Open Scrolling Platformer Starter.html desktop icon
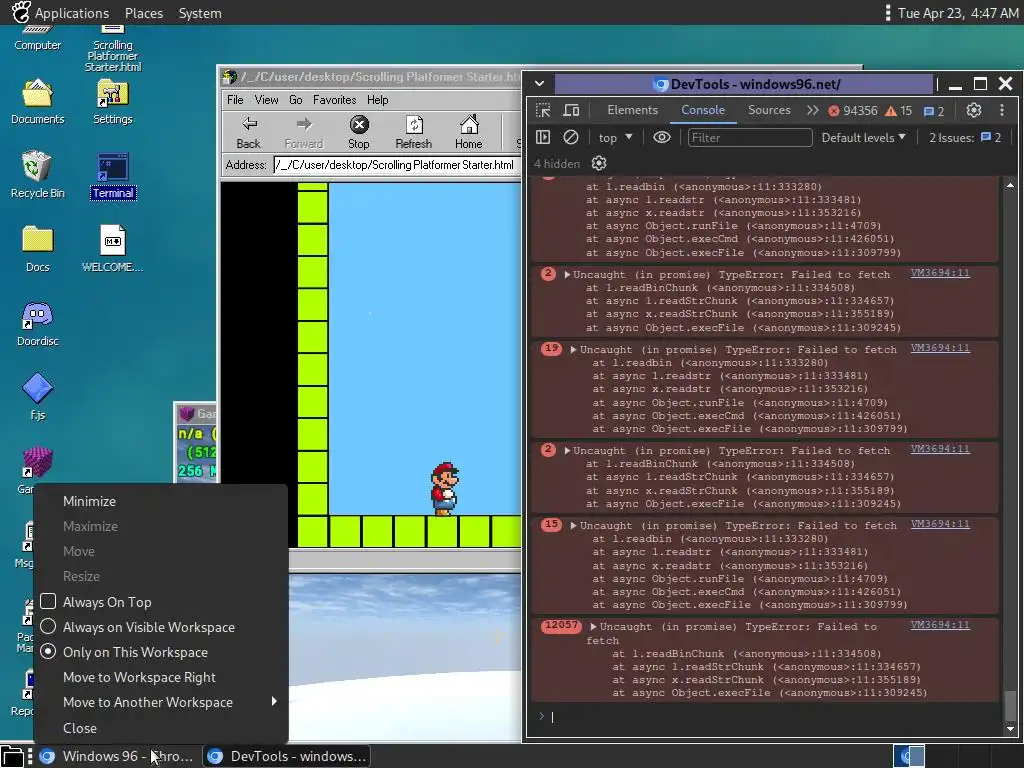Screen dimensions: 1024x768 pos(112,49)
